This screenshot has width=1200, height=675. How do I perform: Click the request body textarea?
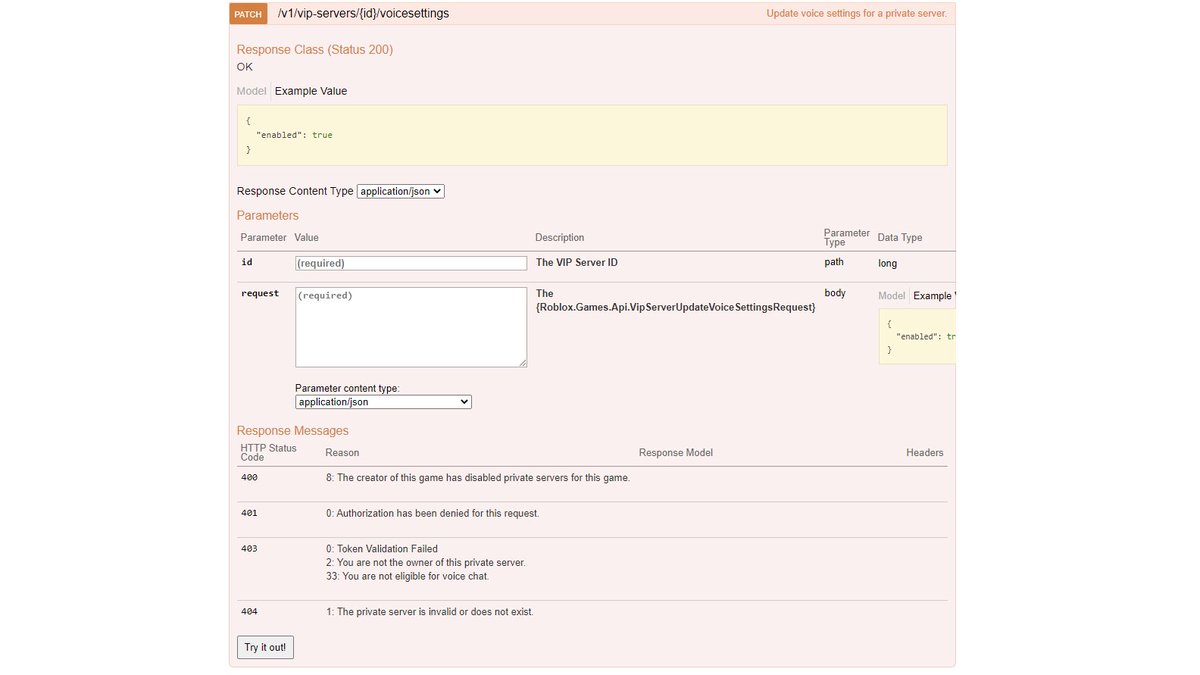411,327
